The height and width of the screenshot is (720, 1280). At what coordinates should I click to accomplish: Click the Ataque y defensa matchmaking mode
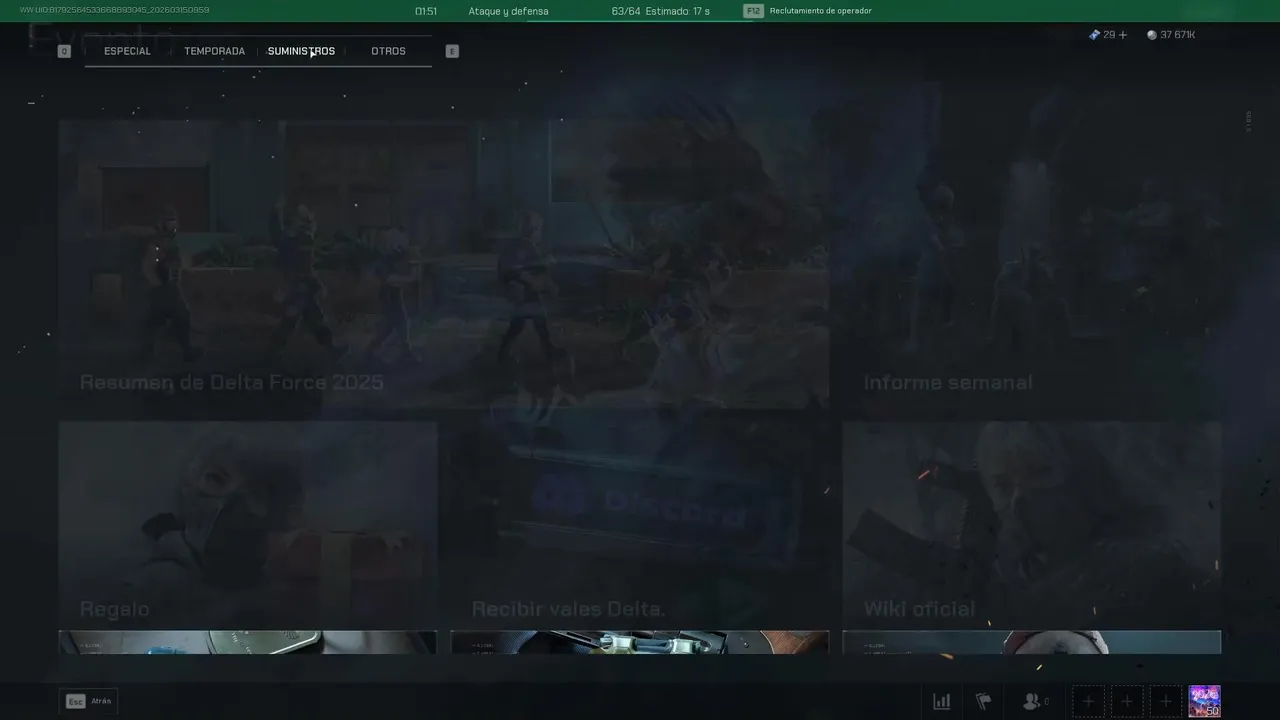coord(508,11)
